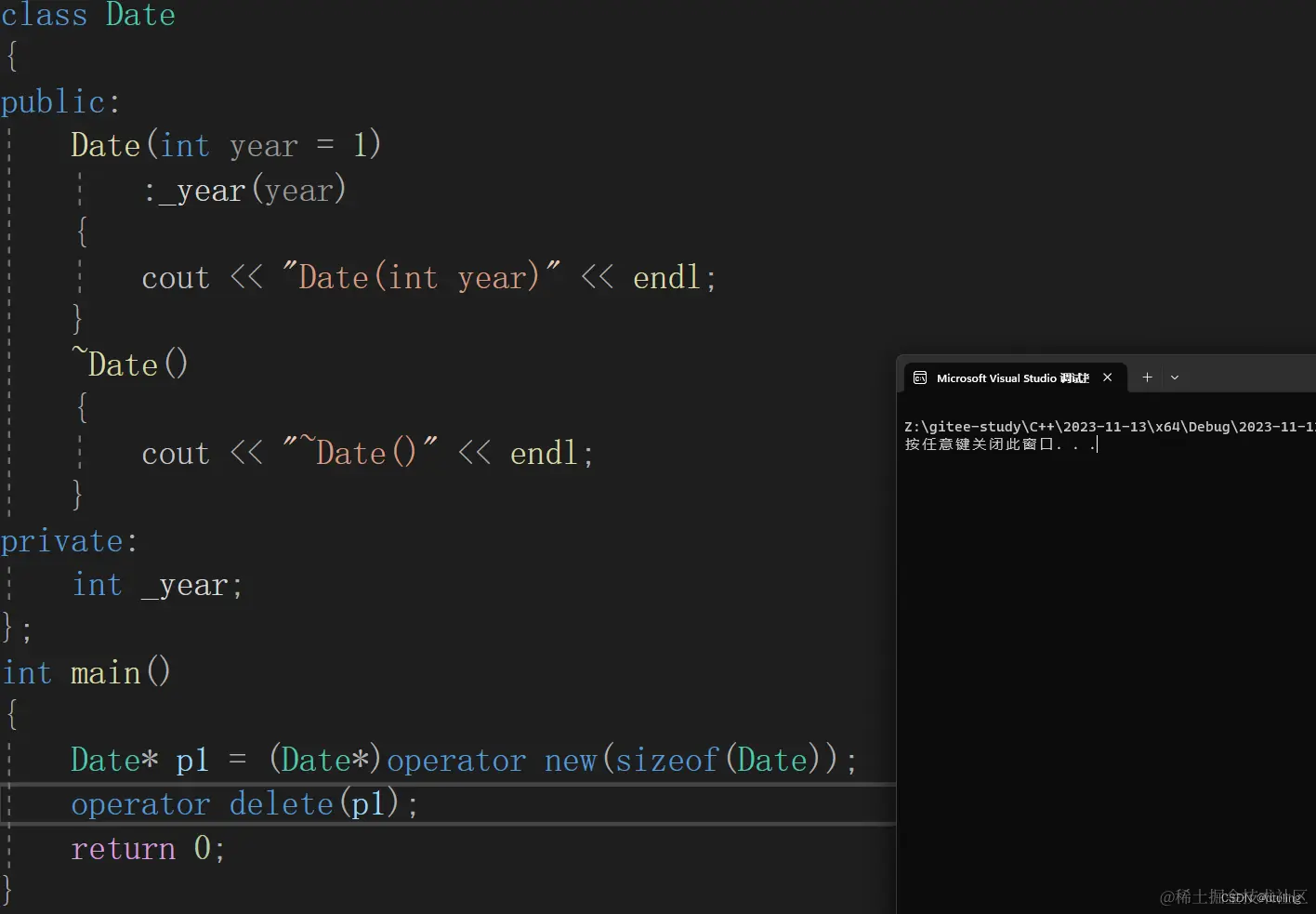
Task: Click the 'int main()' function header
Action: click(86, 672)
